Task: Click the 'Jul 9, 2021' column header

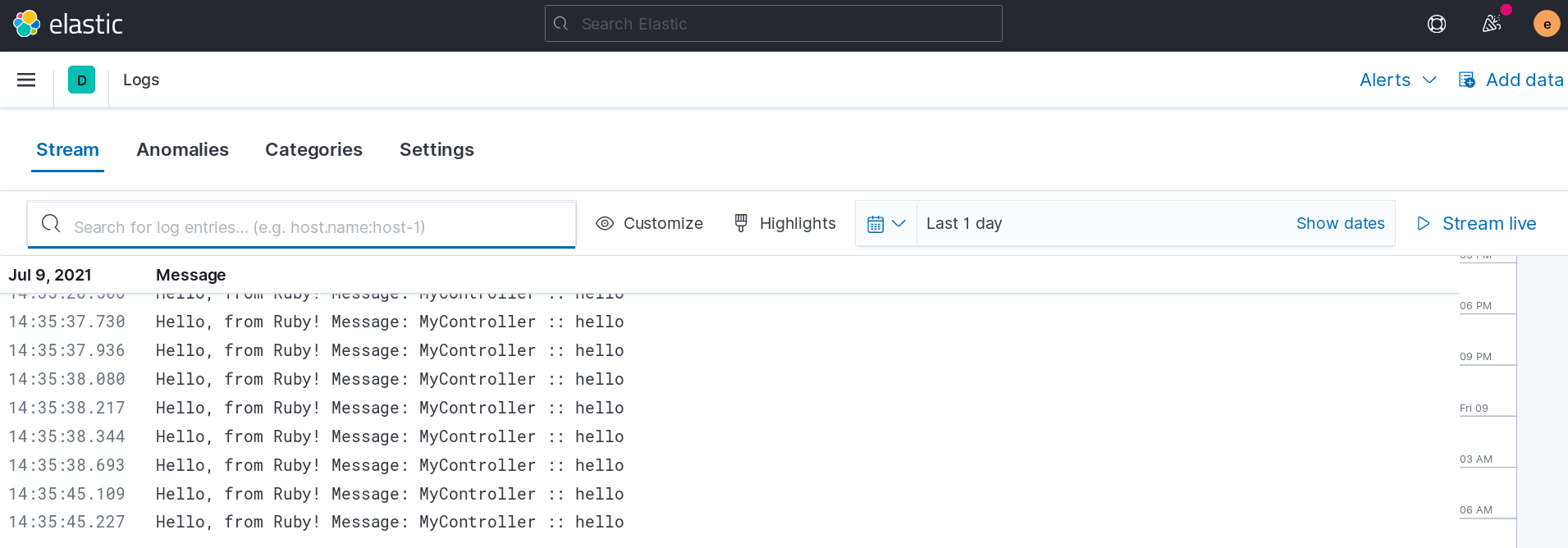Action: point(50,275)
